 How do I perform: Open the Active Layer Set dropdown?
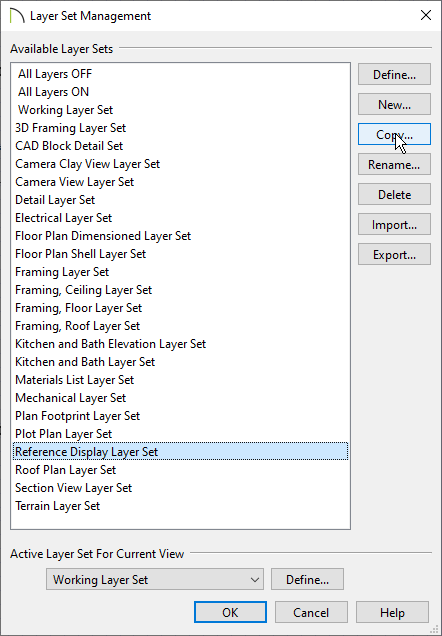tap(155, 579)
